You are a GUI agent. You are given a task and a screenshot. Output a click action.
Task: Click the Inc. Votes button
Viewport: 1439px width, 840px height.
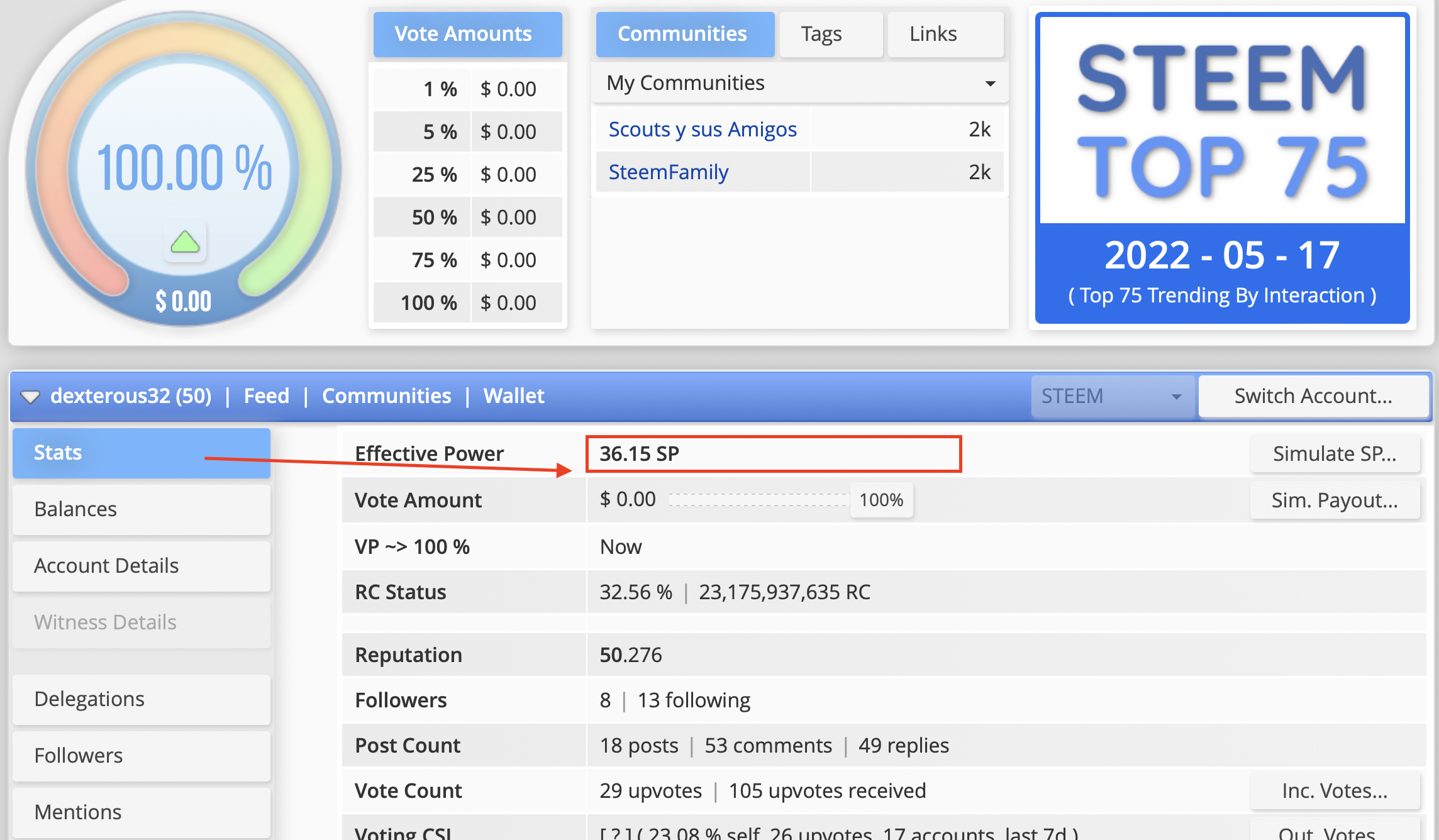click(x=1335, y=790)
